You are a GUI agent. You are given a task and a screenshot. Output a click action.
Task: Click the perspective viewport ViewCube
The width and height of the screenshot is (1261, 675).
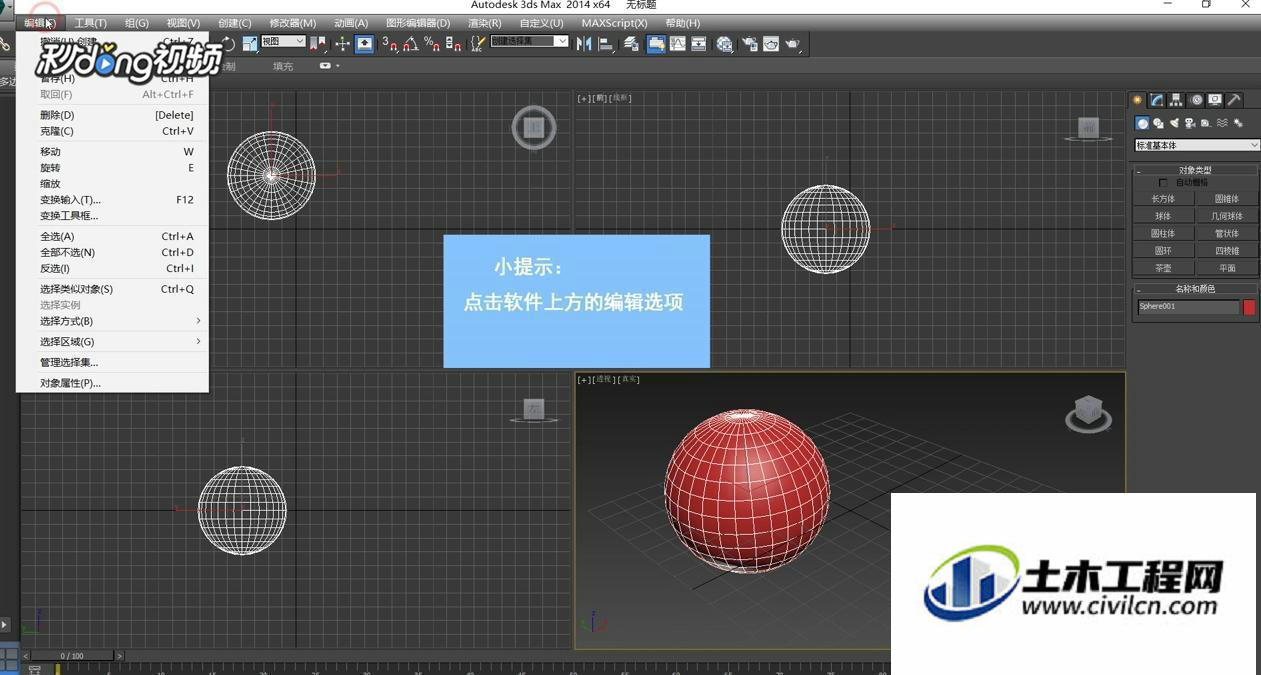[1088, 412]
